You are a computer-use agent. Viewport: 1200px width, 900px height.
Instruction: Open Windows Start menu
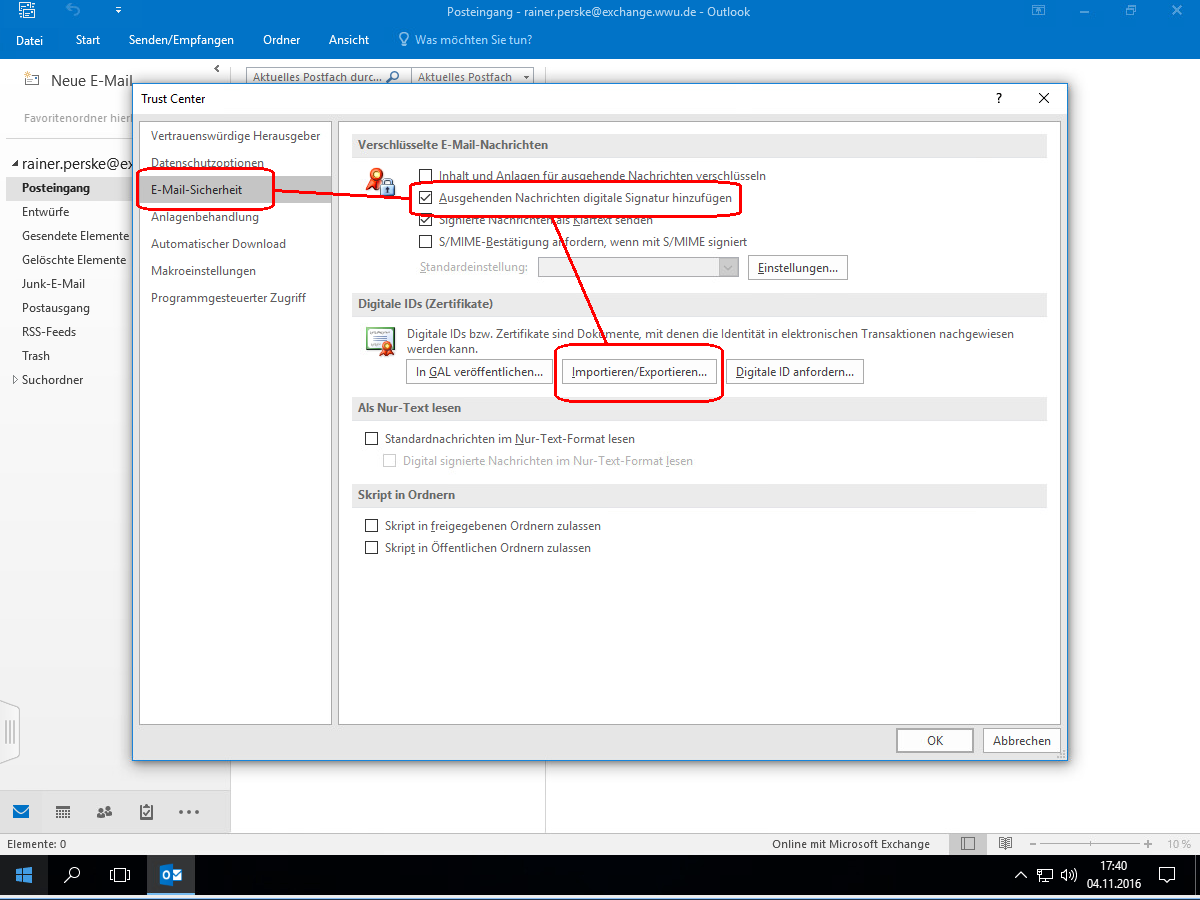[x=24, y=875]
